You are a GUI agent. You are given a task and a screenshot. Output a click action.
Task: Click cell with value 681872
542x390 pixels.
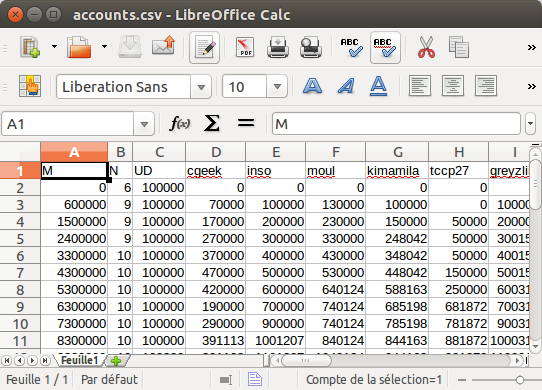459,307
